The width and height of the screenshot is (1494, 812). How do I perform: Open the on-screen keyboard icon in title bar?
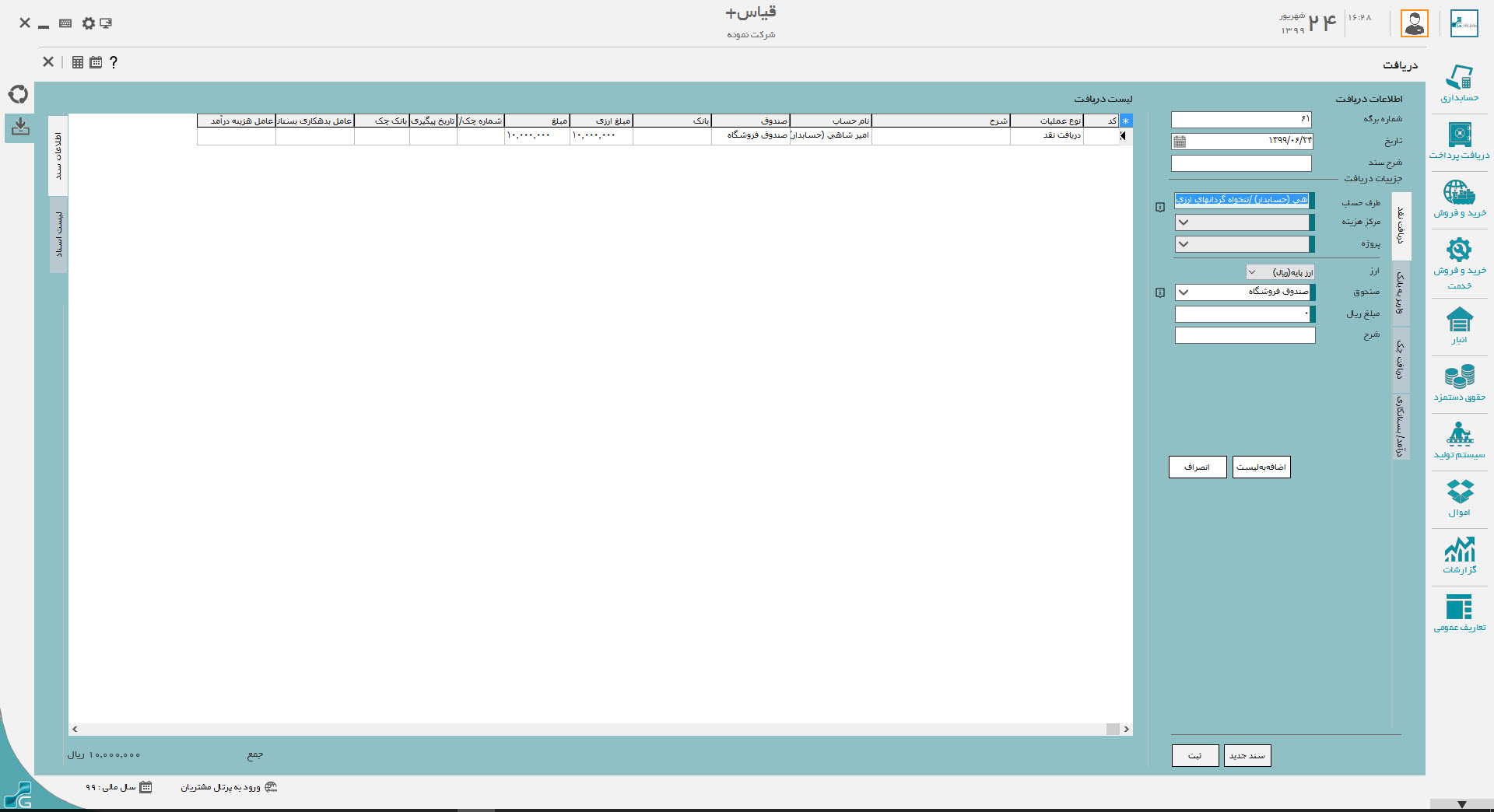click(65, 23)
